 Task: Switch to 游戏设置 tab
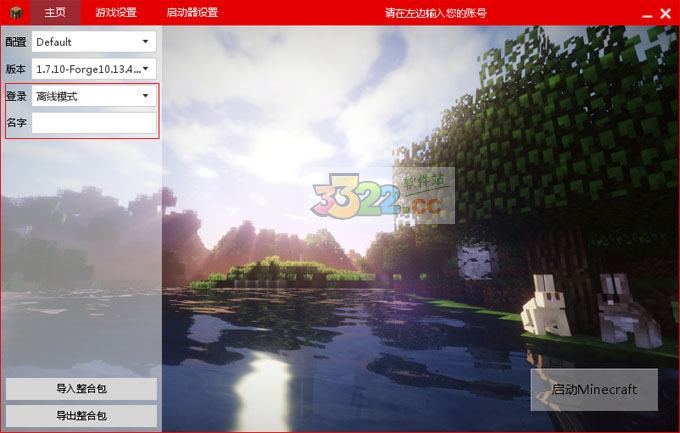(116, 12)
